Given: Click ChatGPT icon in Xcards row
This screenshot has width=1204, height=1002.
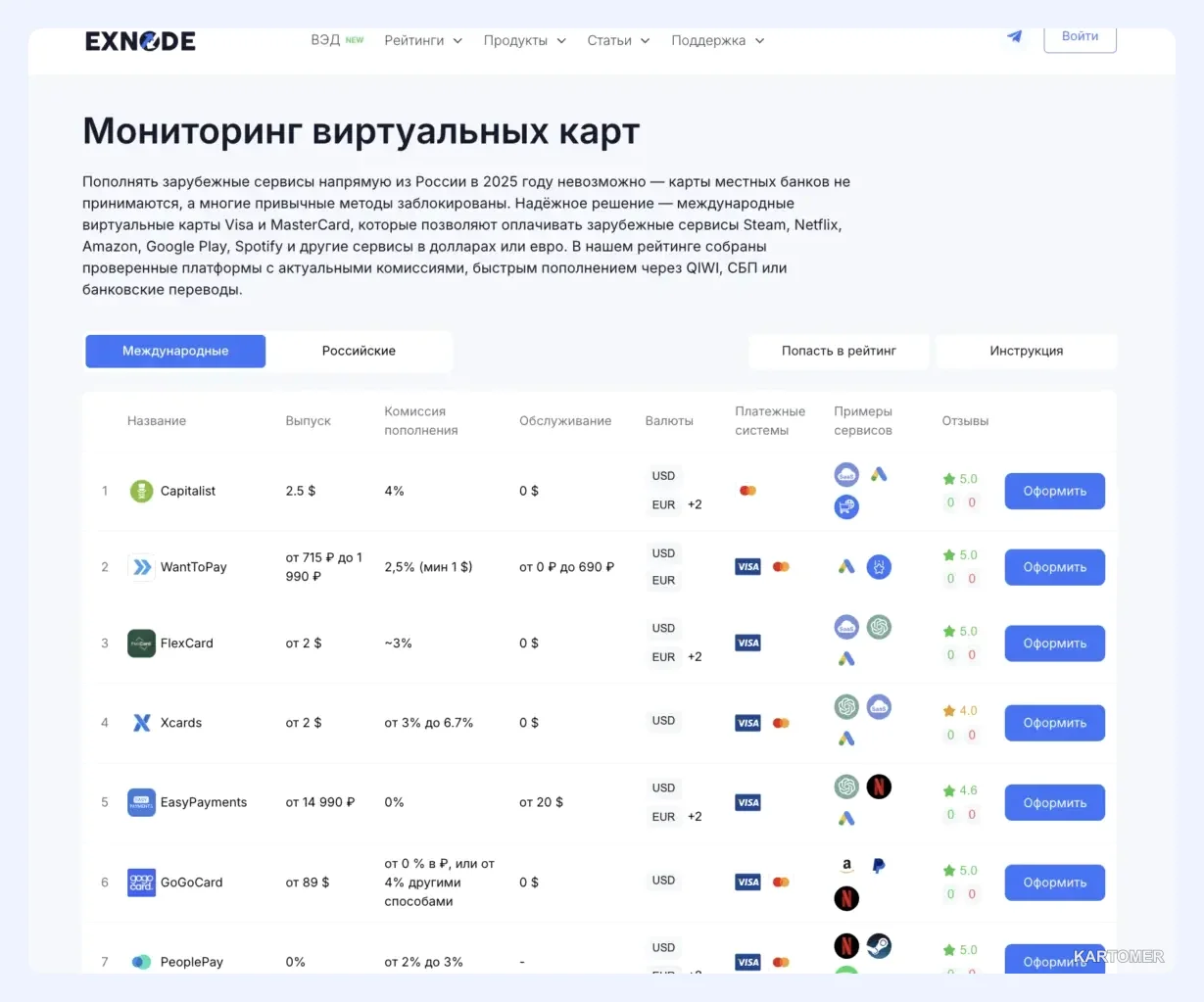Looking at the screenshot, I should click(846, 706).
